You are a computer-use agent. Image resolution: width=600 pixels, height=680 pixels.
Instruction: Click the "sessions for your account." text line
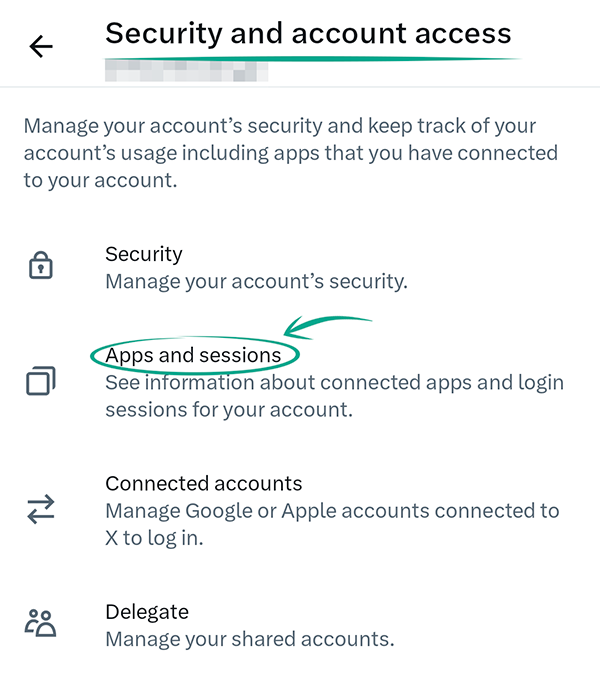pos(230,409)
